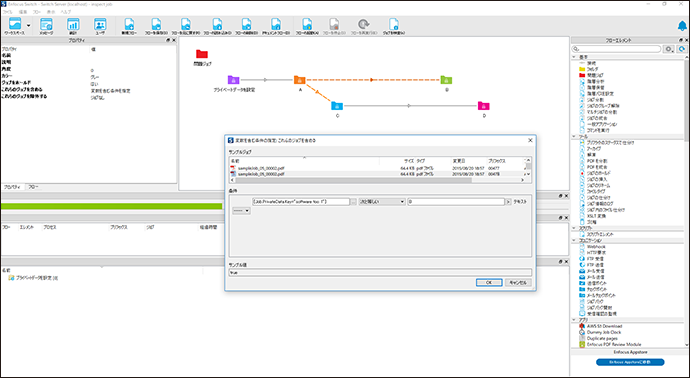Select the orange folder A in canvas
The width and height of the screenshot is (690, 378).
[x=300, y=80]
